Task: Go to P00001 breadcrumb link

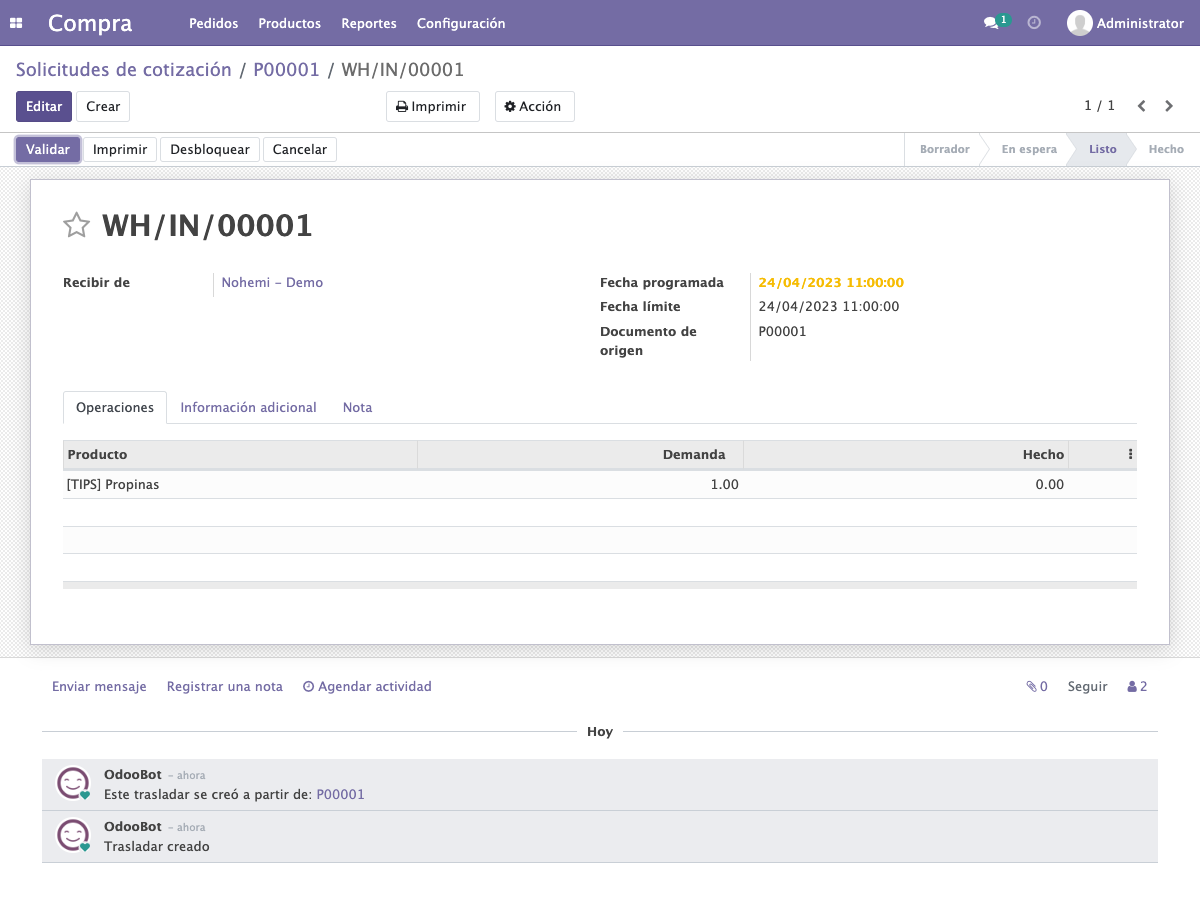Action: [x=286, y=70]
